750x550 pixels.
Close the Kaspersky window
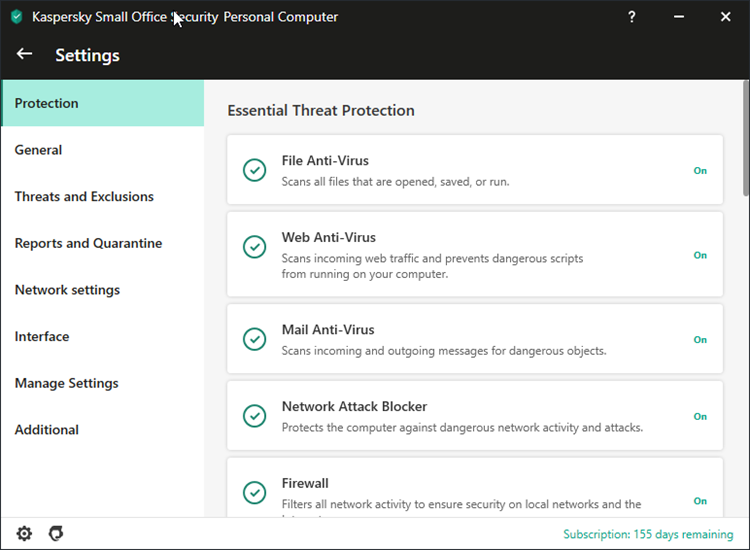coord(726,17)
